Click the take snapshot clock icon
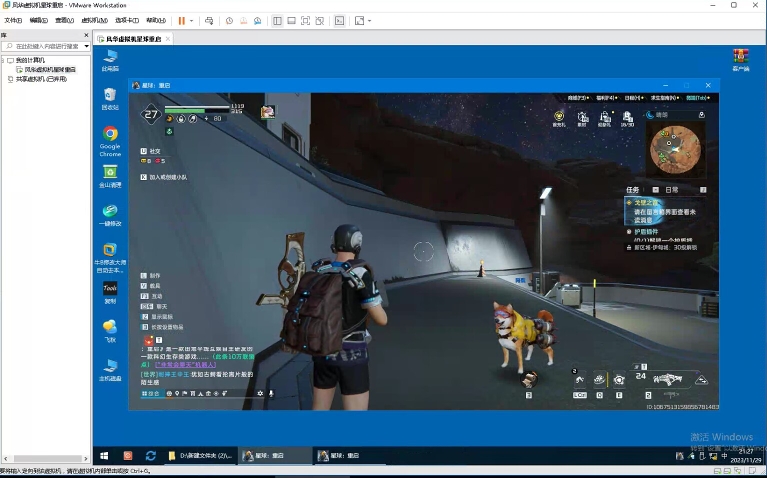Screen dimensions: 767x478 (229, 21)
